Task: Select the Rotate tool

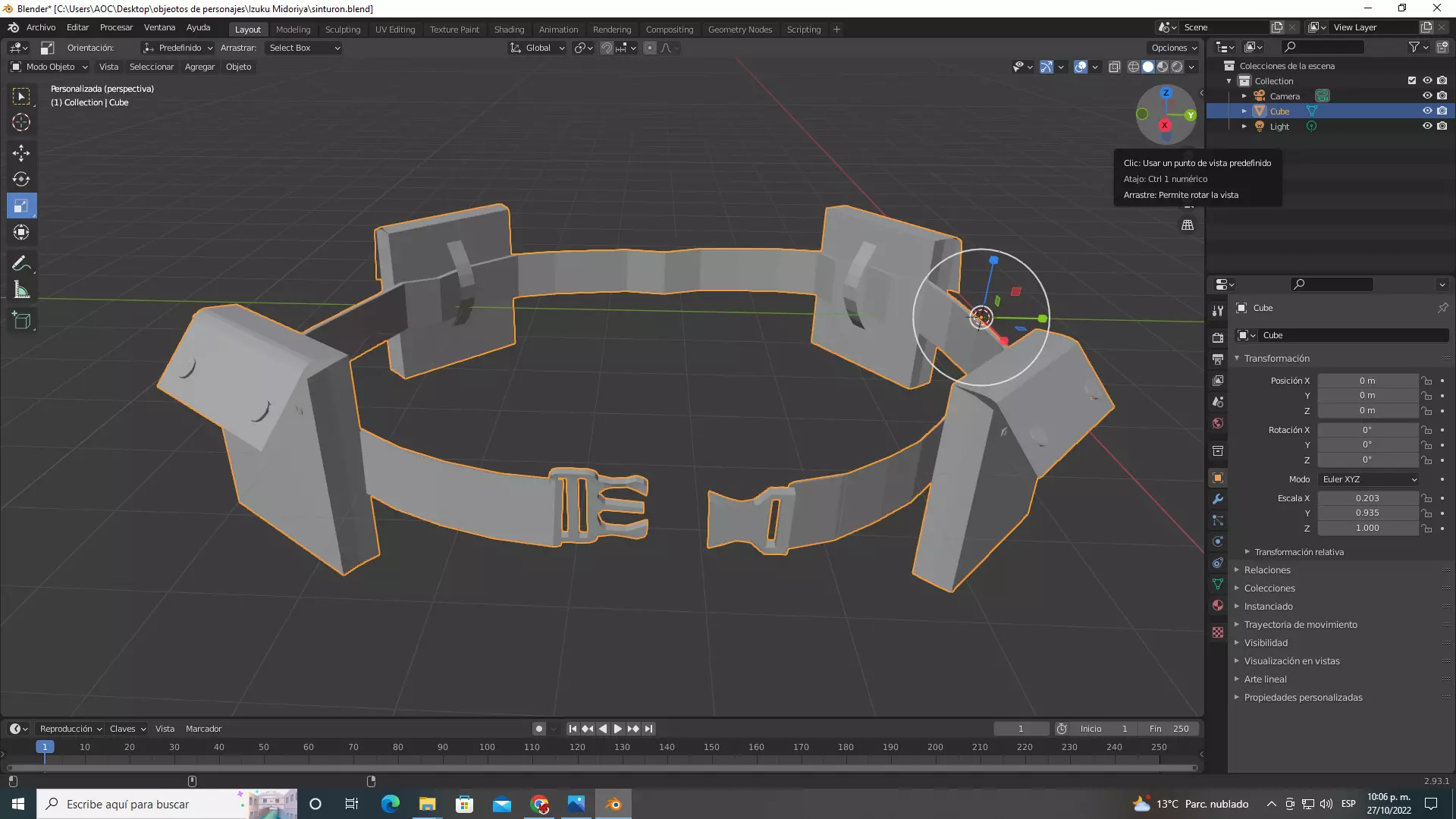Action: pos(21,180)
